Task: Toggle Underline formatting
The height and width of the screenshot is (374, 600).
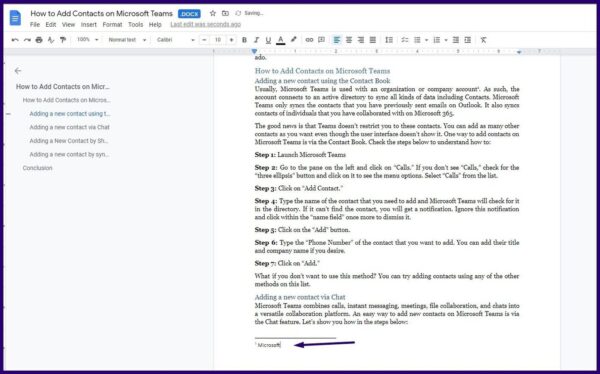Action: 268,40
